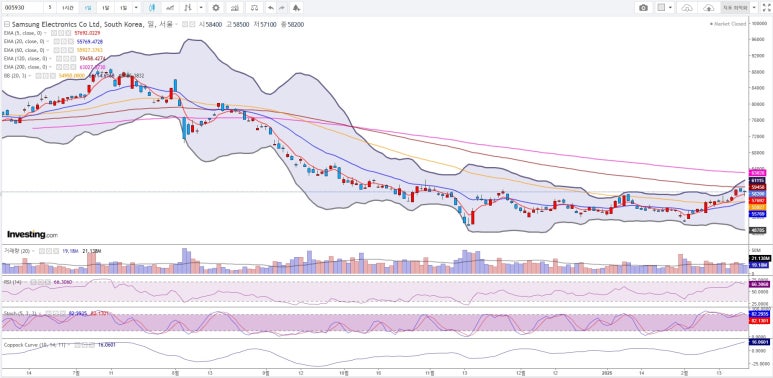Remove the EMA (20) indicator
Viewport: 773px width, 378px height.
pyautogui.click(x=70, y=41)
